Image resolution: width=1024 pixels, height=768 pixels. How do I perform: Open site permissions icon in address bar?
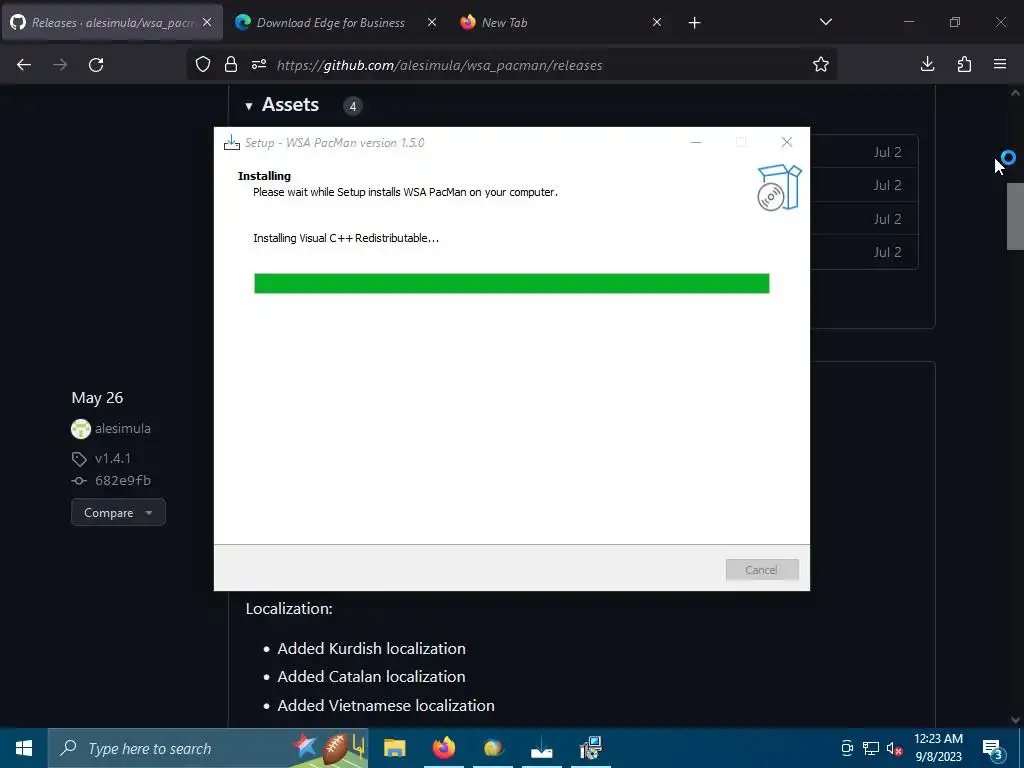pos(259,65)
